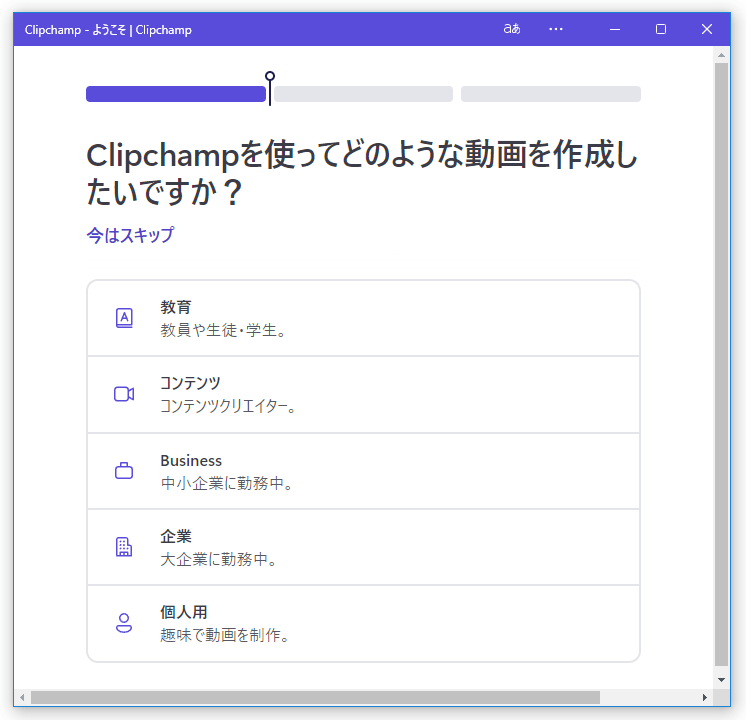746x720 pixels.
Task: Click the second gray progress step bar
Action: click(363, 94)
